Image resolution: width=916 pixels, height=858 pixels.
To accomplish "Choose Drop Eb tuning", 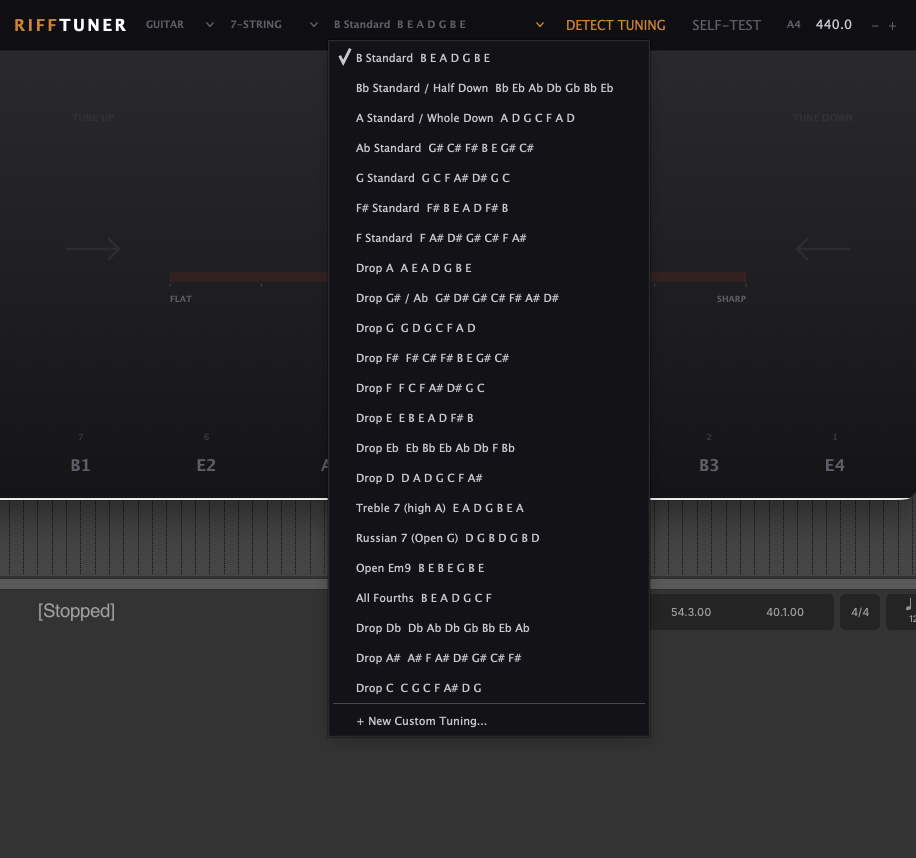I will click(488, 448).
